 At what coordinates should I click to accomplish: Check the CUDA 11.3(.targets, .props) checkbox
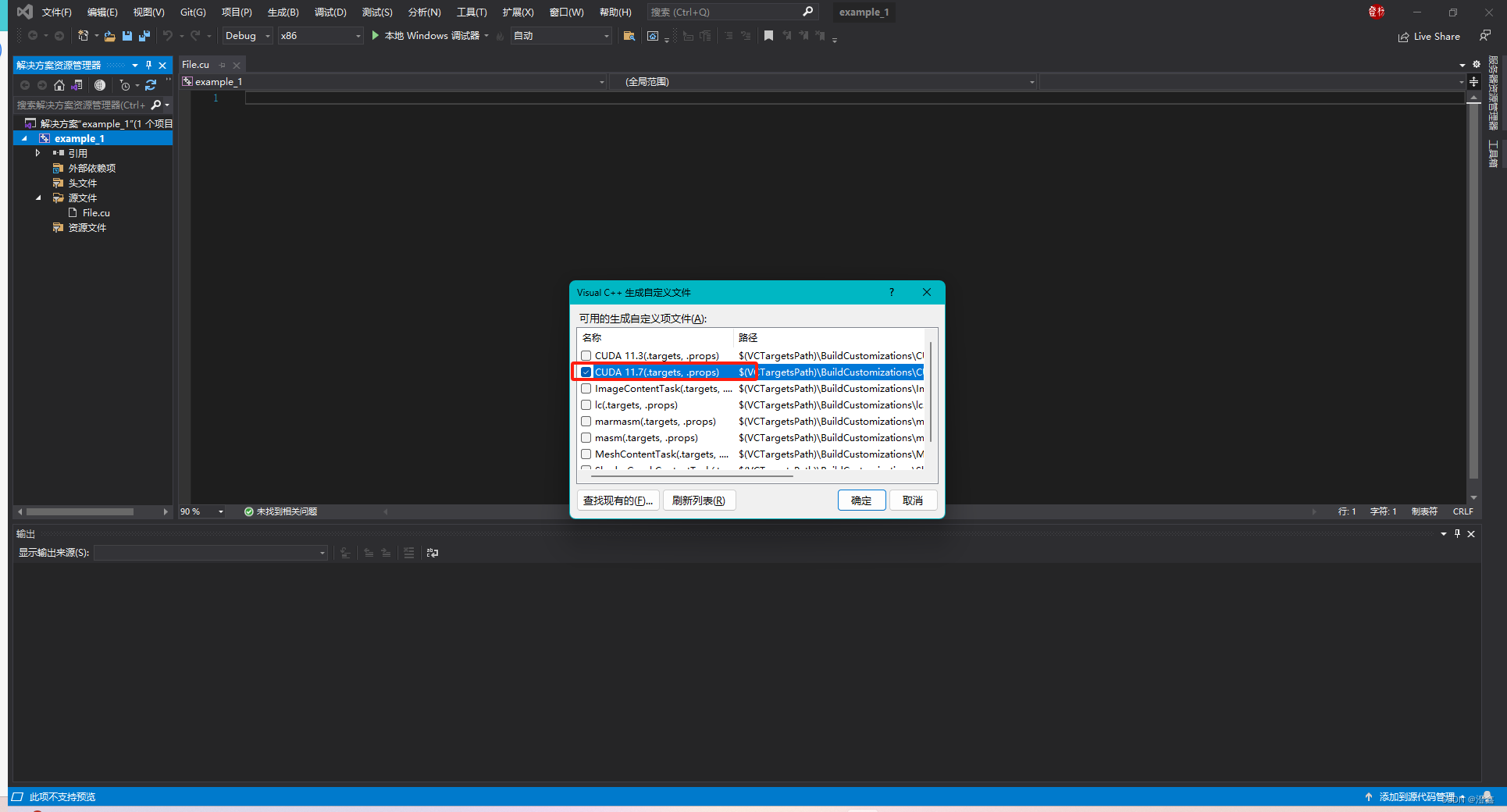[x=586, y=355]
